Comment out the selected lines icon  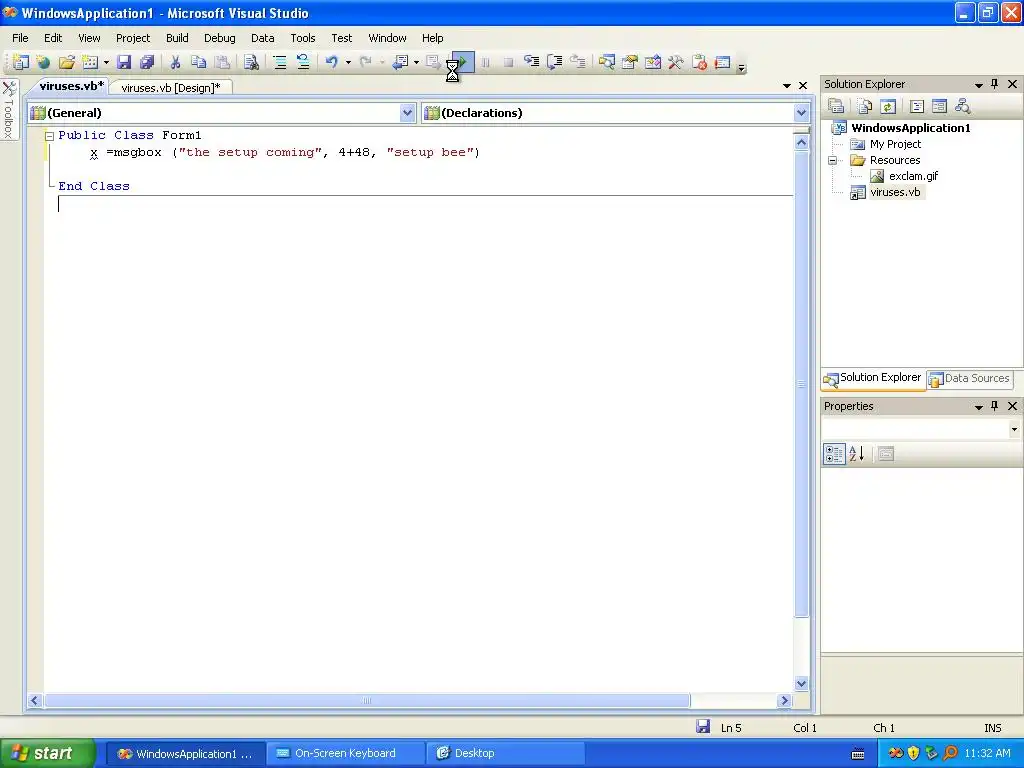pyautogui.click(x=280, y=62)
